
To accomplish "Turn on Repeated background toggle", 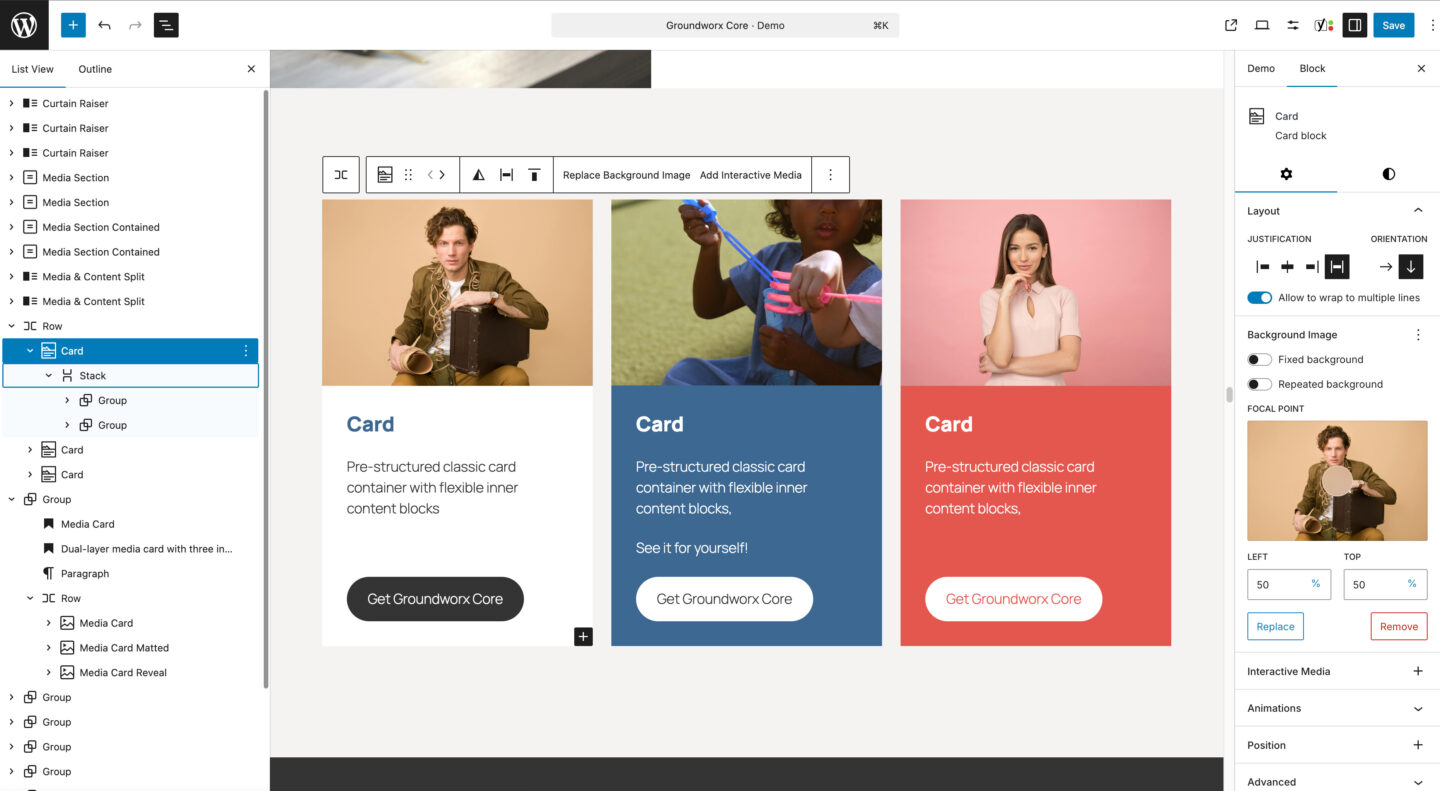I will click(x=1259, y=384).
